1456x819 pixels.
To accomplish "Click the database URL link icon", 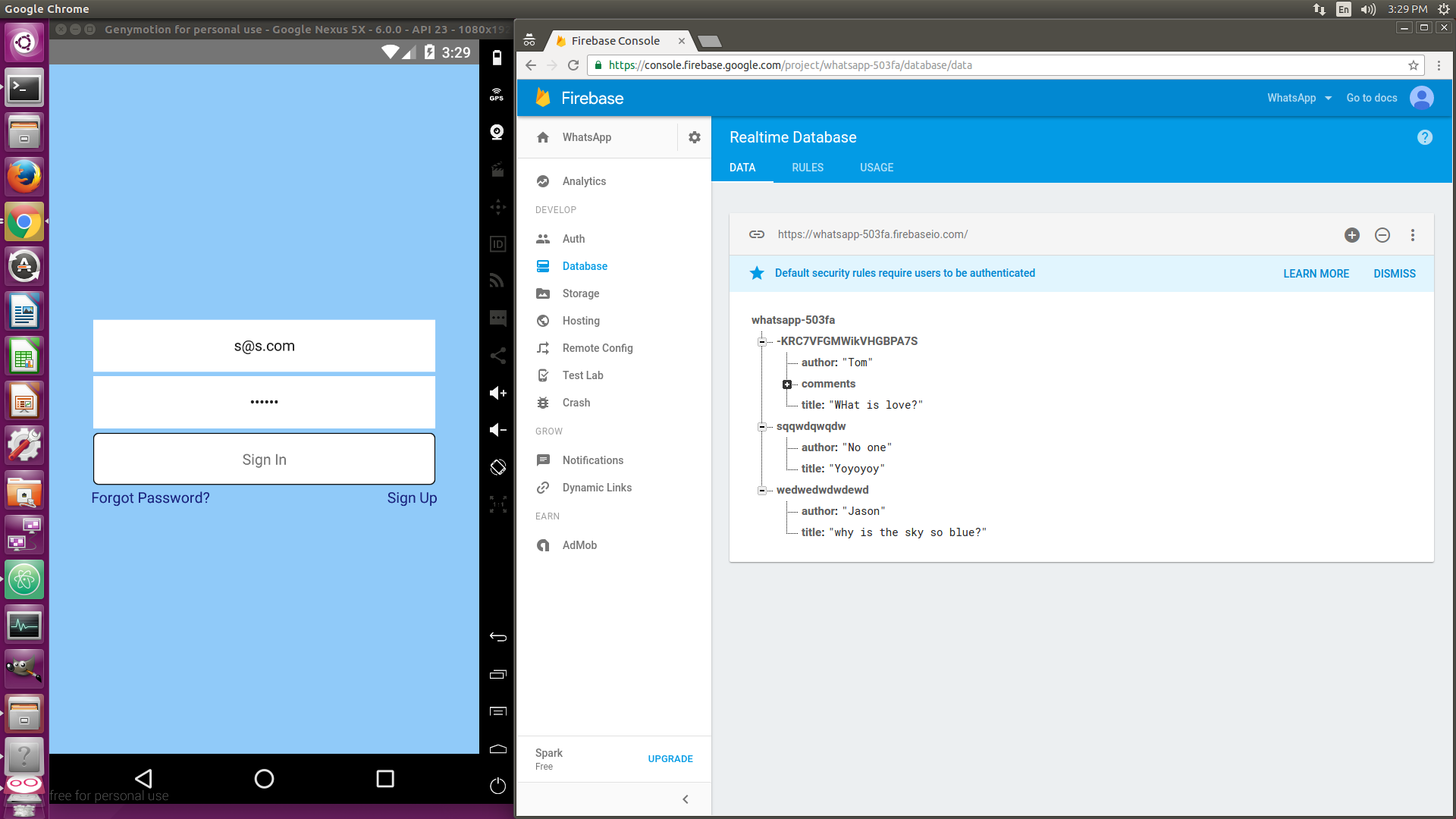I will (x=756, y=234).
